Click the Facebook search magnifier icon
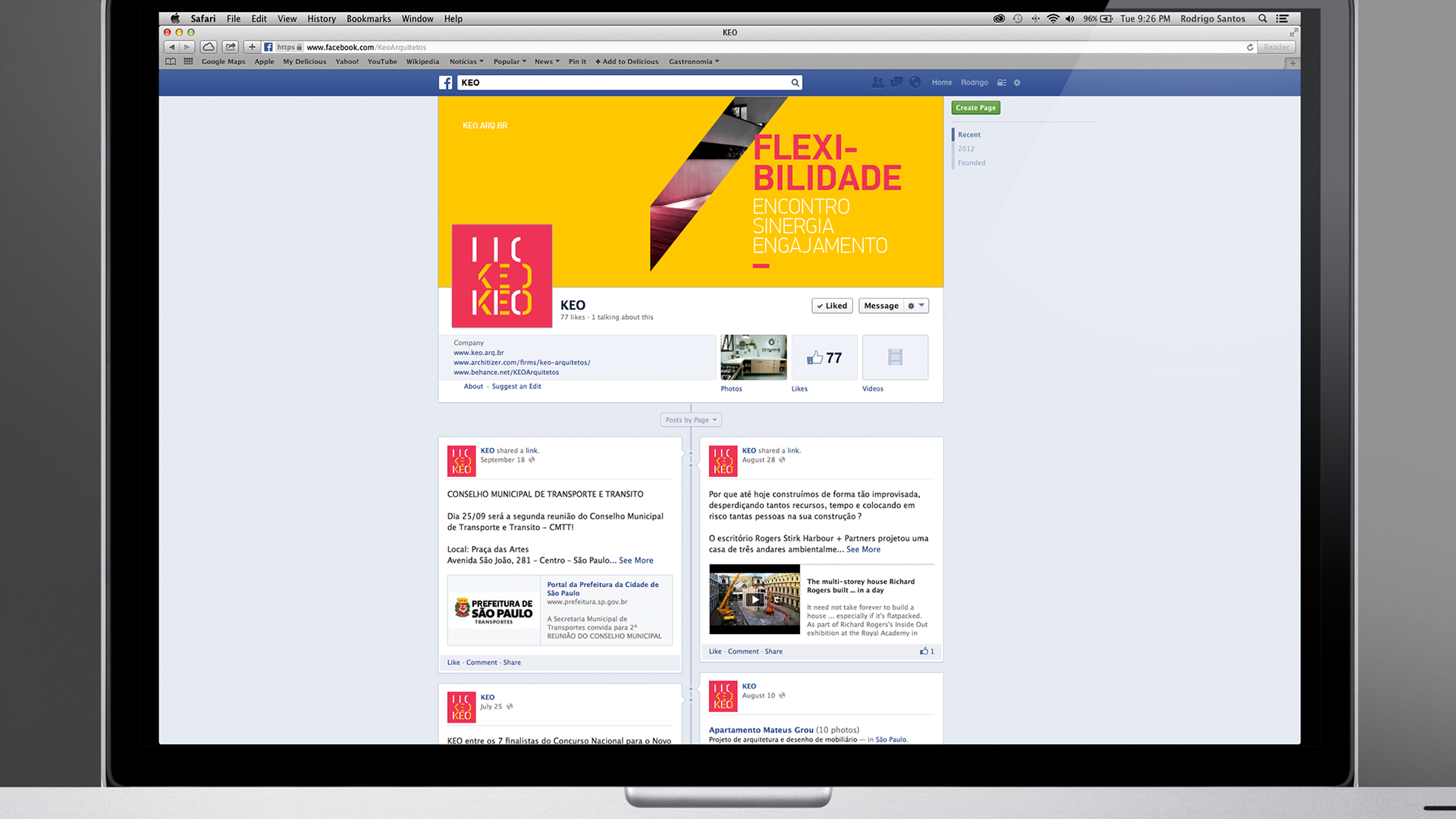1456x819 pixels. point(795,83)
